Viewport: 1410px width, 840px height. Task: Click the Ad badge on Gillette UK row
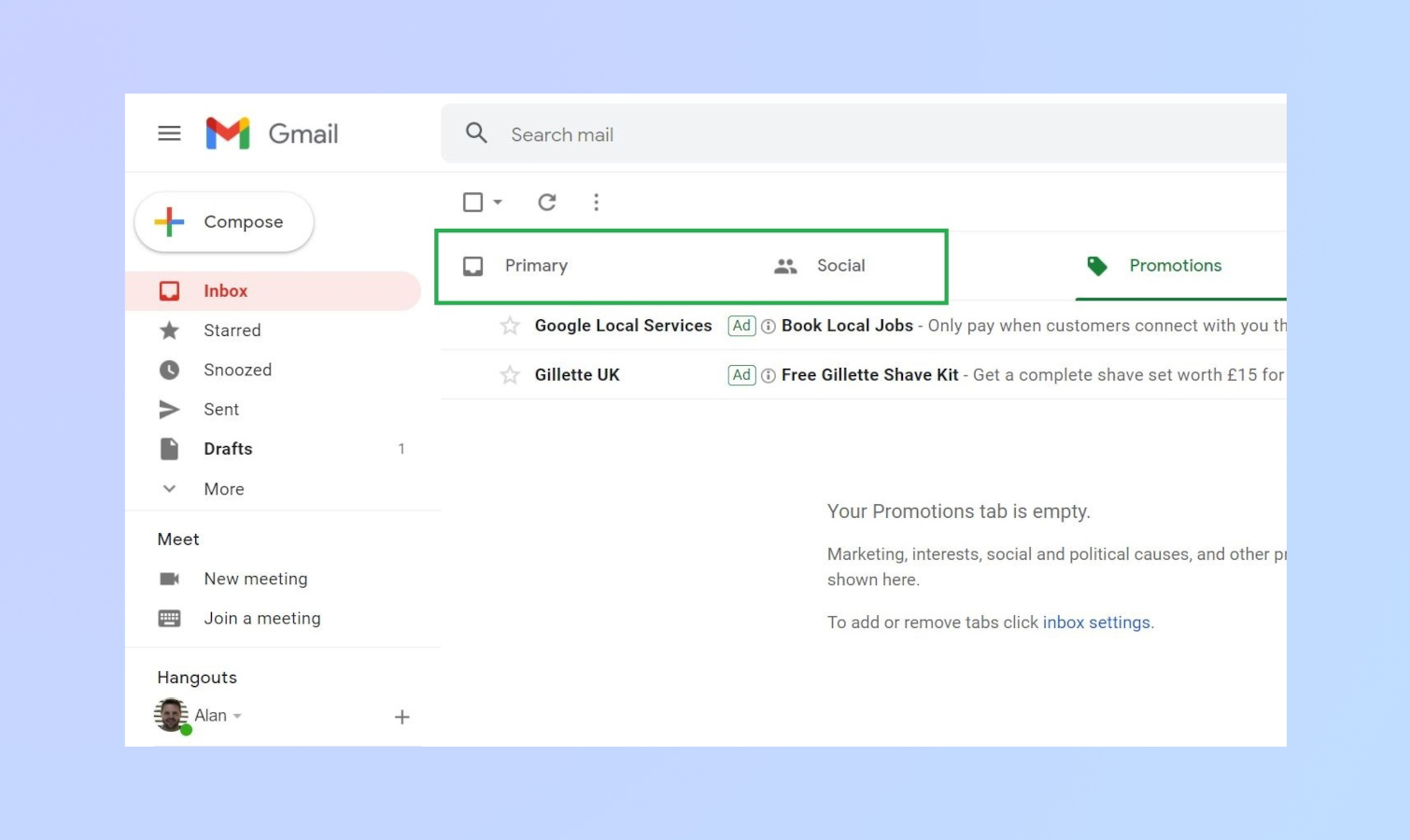(x=741, y=375)
